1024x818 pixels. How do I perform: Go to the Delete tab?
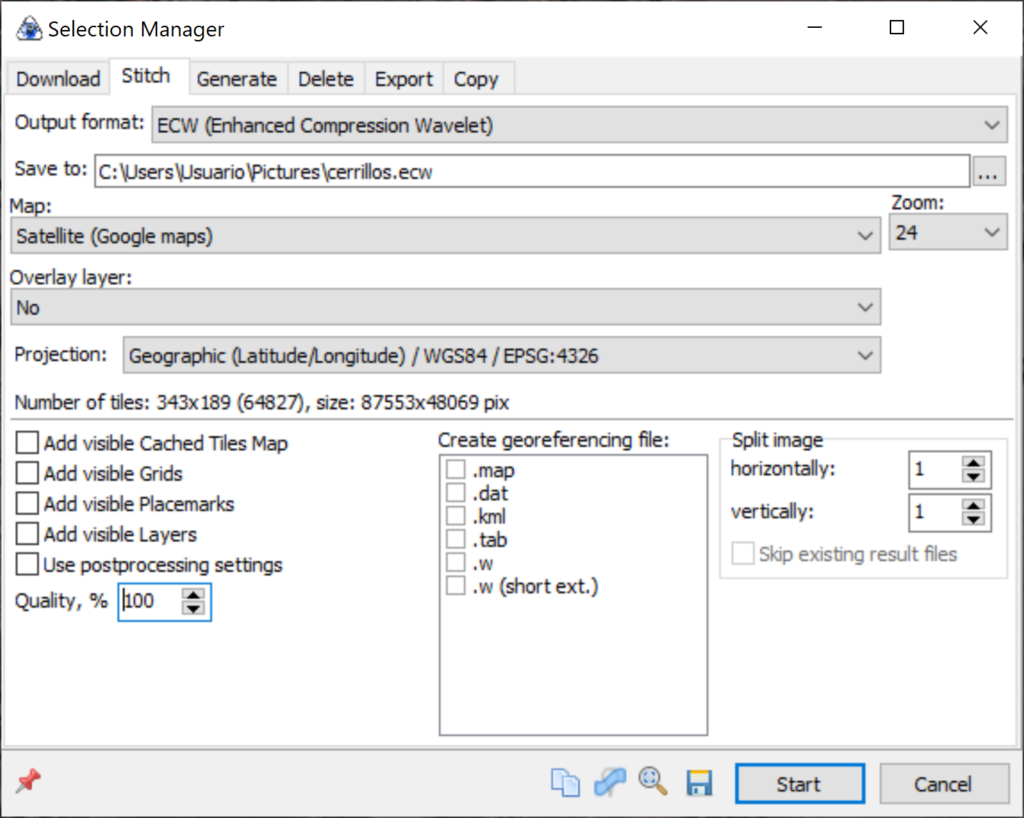coord(326,79)
